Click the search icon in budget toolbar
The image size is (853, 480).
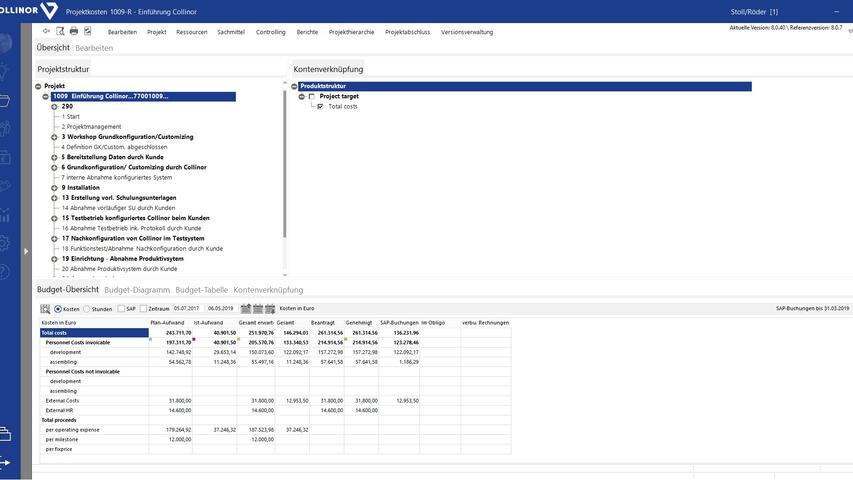coord(45,309)
